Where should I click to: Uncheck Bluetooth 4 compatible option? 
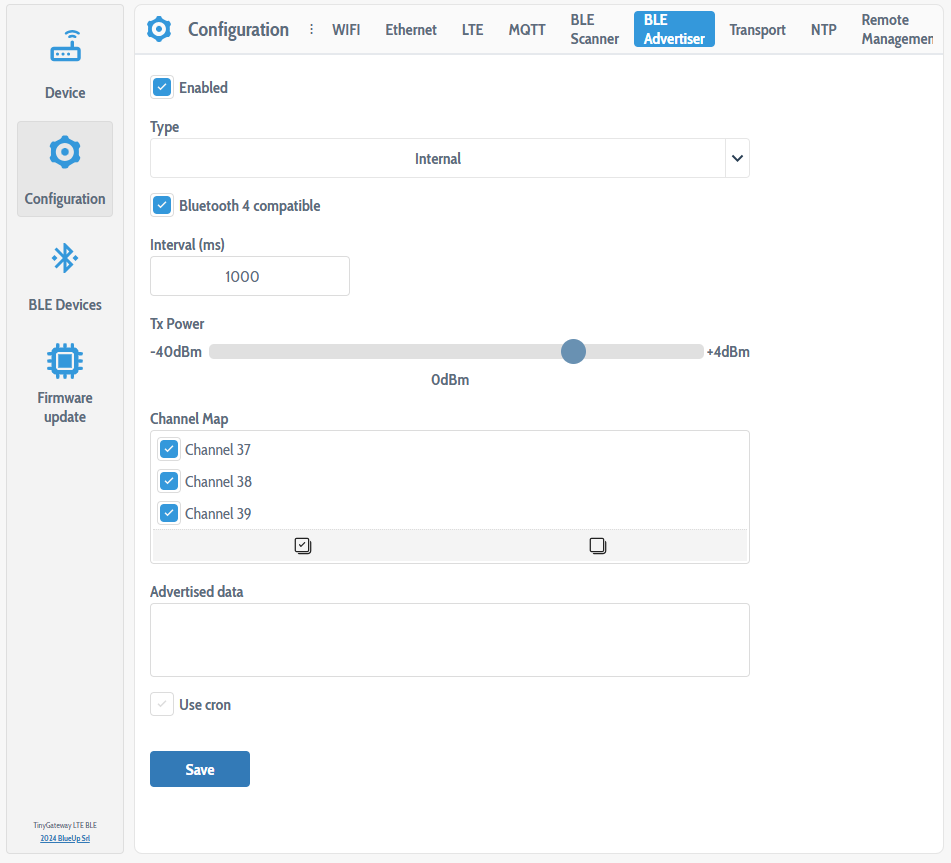162,206
